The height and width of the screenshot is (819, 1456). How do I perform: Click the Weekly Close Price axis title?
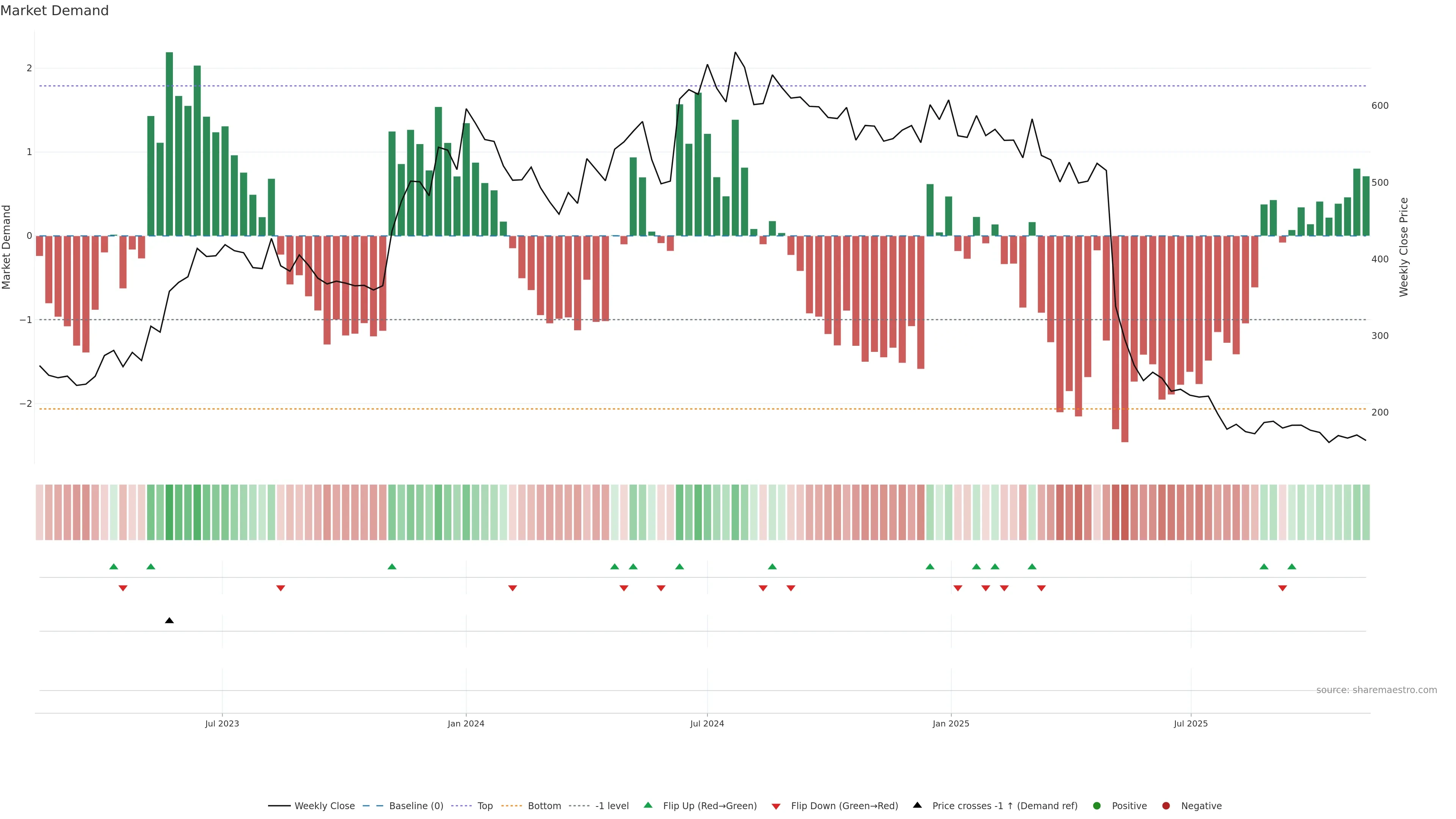1403,247
